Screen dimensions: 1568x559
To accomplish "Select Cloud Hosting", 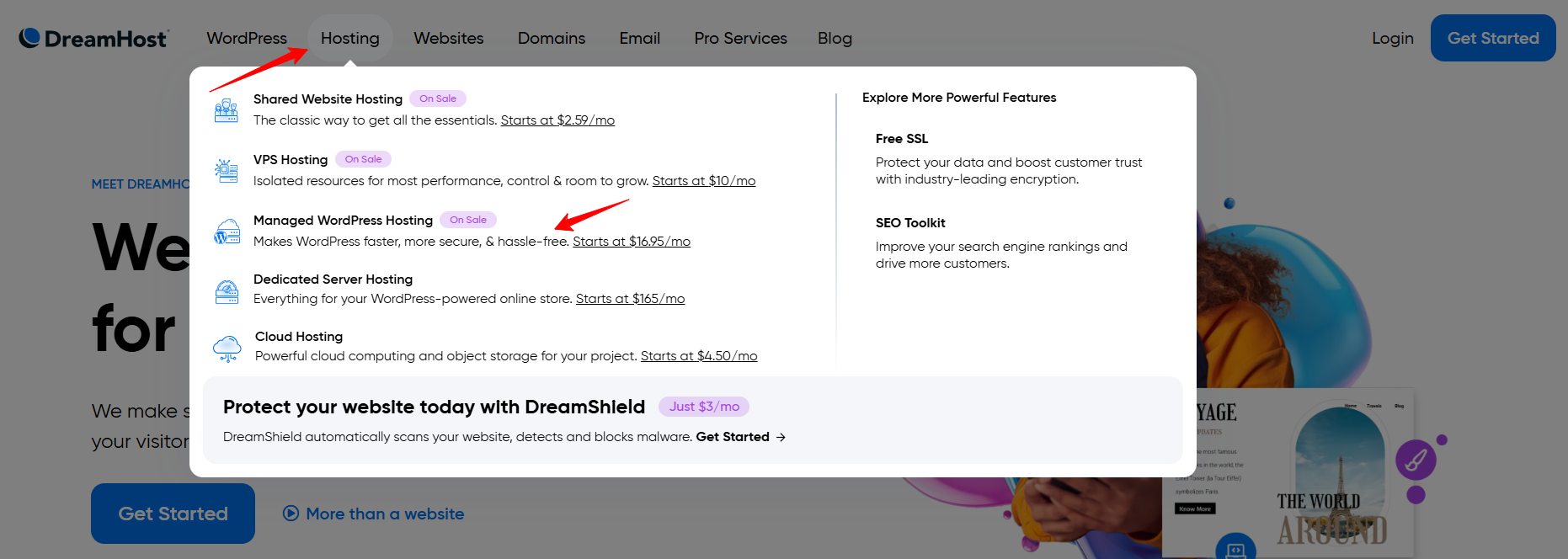I will point(299,336).
